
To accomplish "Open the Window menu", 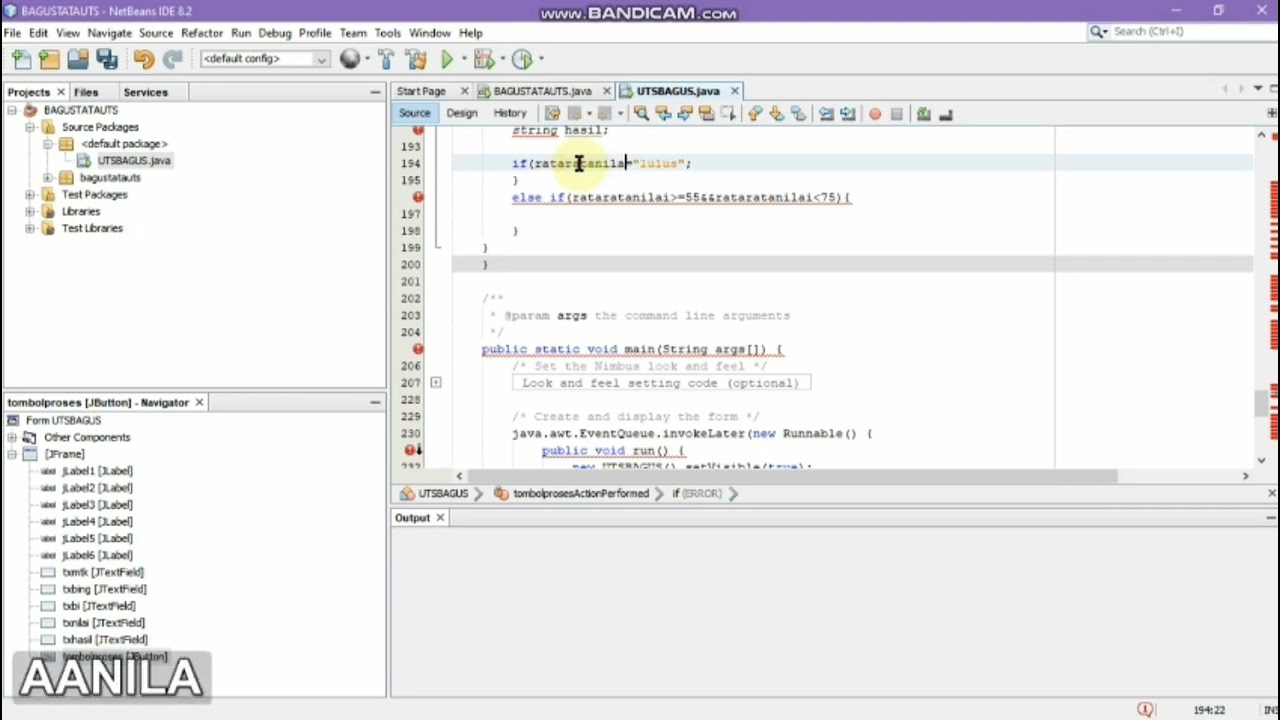I will pyautogui.click(x=430, y=33).
